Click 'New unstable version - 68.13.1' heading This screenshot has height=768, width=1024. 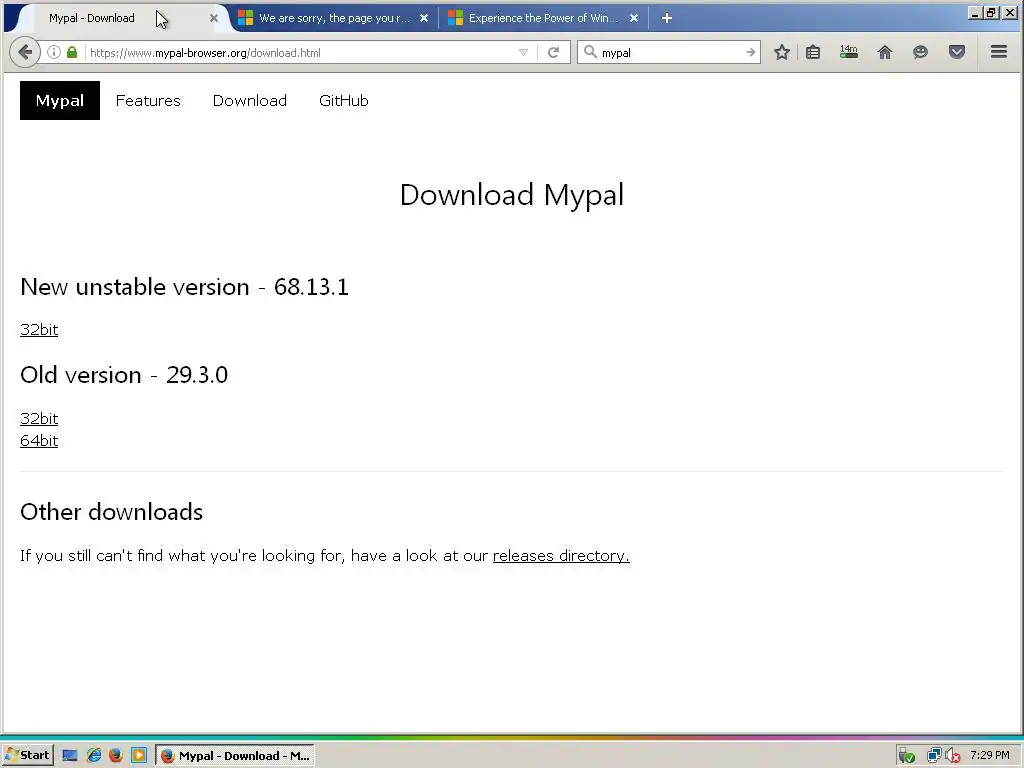click(184, 287)
